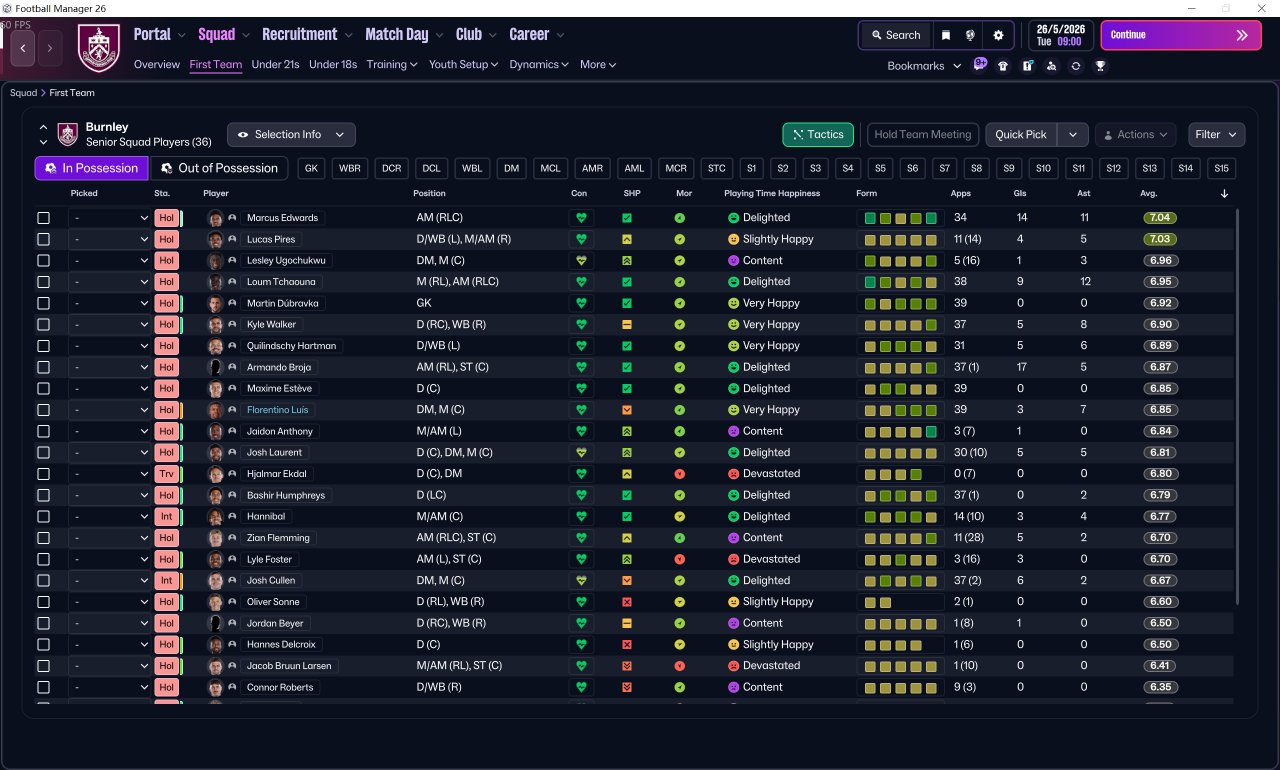Select the STC position slot
Screen dimensions: 1280x770
pyautogui.click(x=716, y=168)
